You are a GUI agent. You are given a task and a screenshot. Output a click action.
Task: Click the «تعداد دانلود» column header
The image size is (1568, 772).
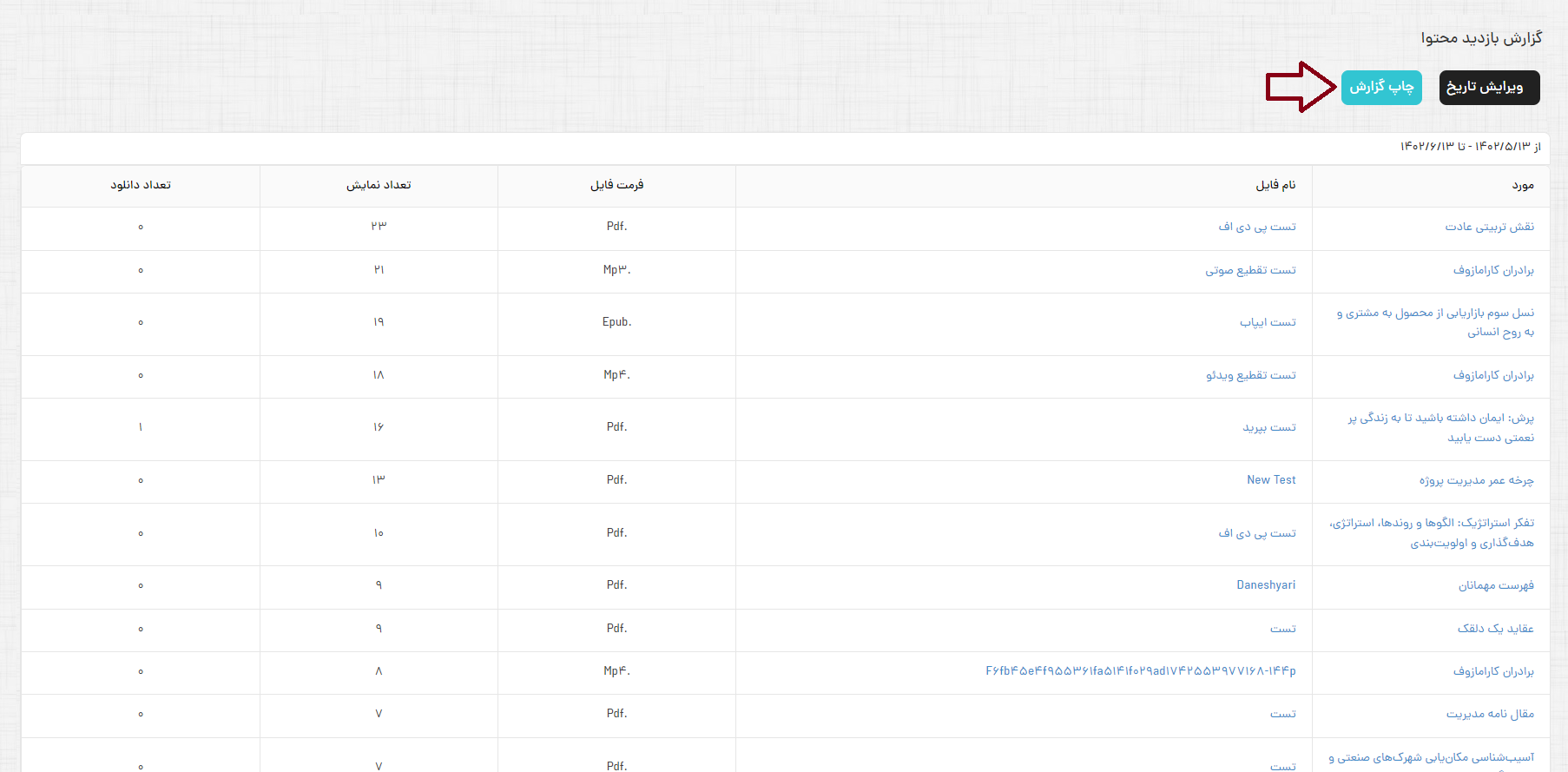coord(141,185)
